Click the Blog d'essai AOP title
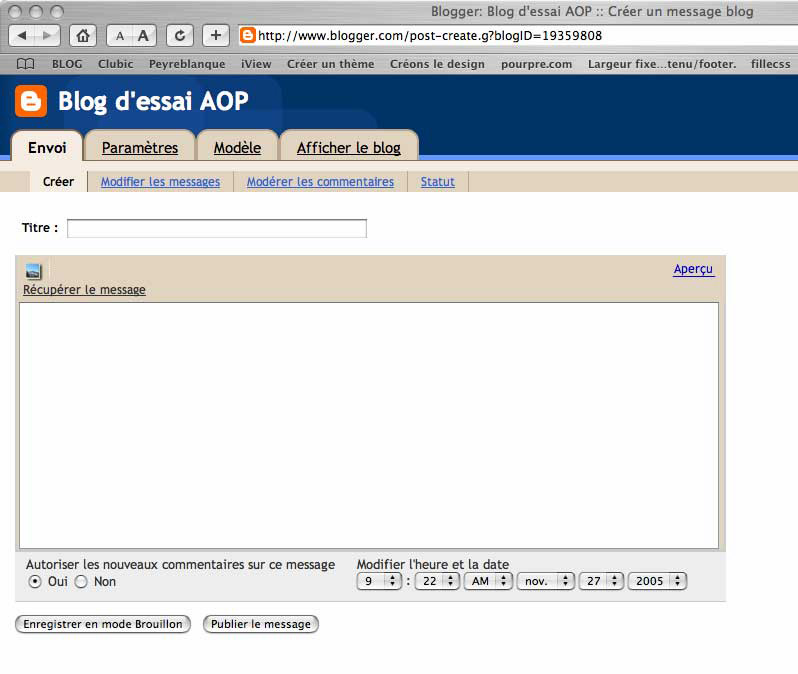The height and width of the screenshot is (674, 798). click(x=153, y=101)
